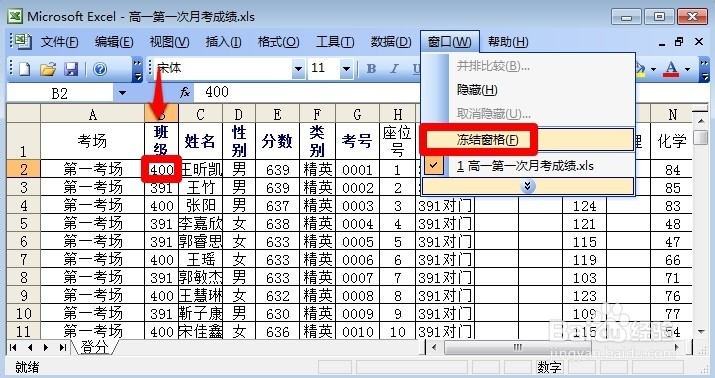715x378 pixels.
Task: Restore the workbook window inside Excel
Action: point(679,42)
